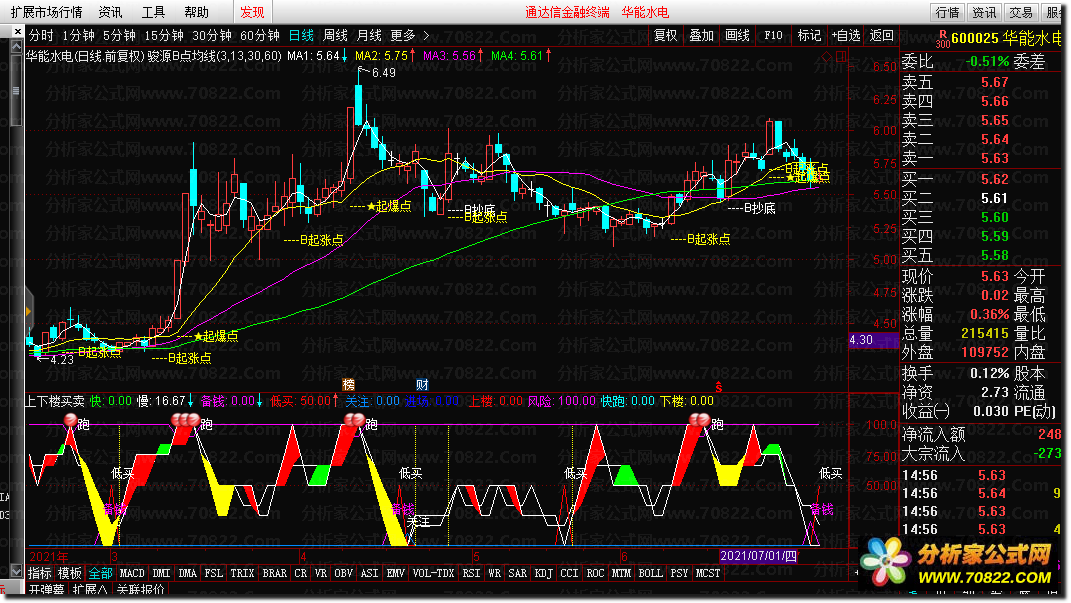Click the 叠加 overlay button

tap(701, 35)
